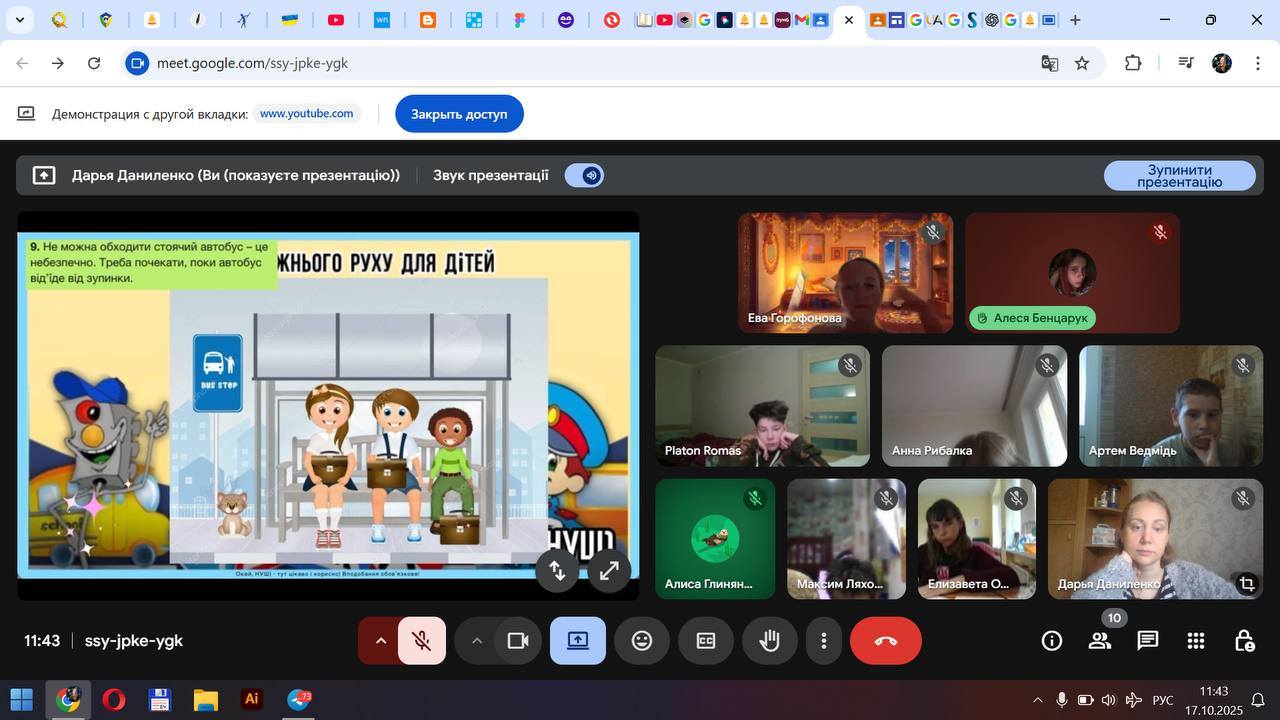This screenshot has width=1280, height=720.
Task: Open the activities grid icon
Action: 1196,641
